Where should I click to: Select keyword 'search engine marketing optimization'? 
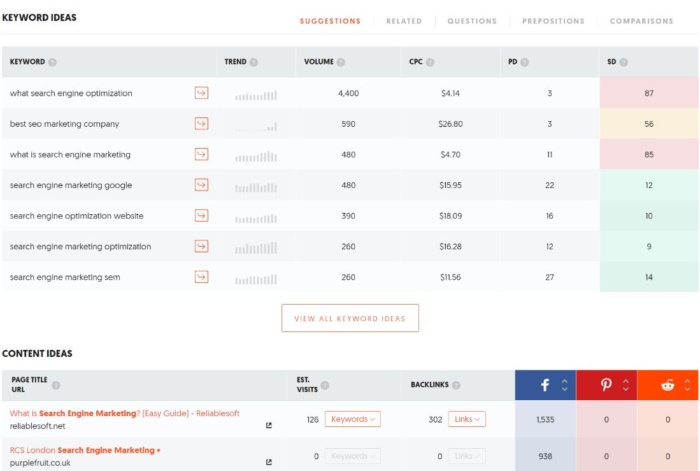80,246
